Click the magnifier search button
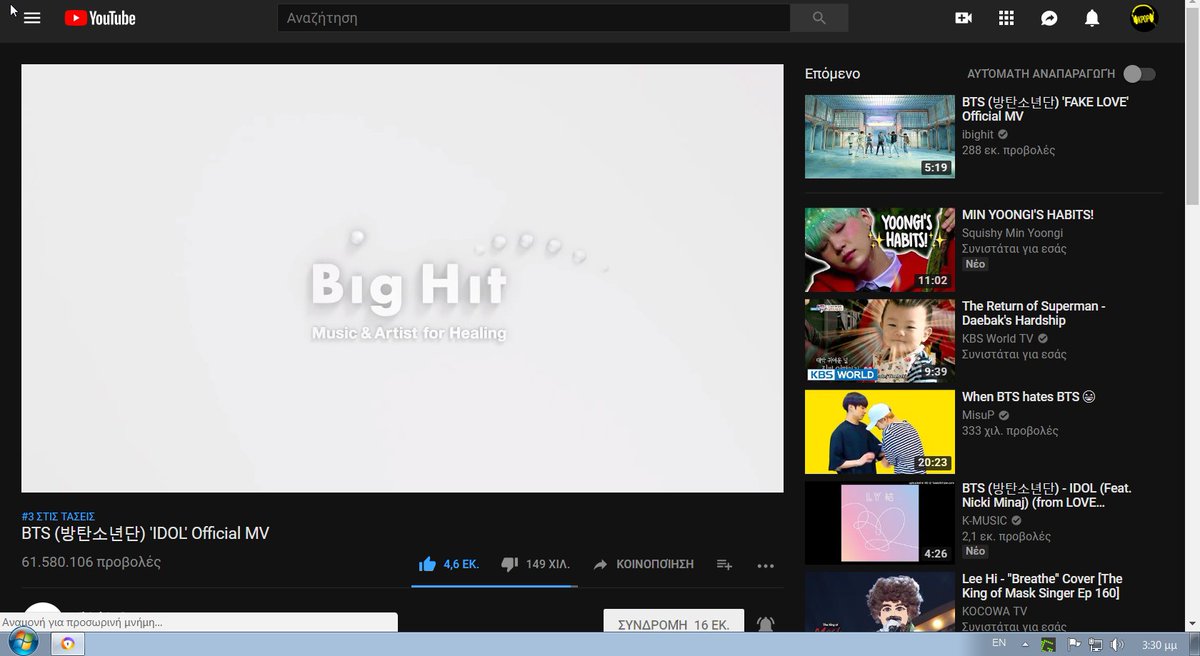Image resolution: width=1200 pixels, height=656 pixels. tap(819, 18)
